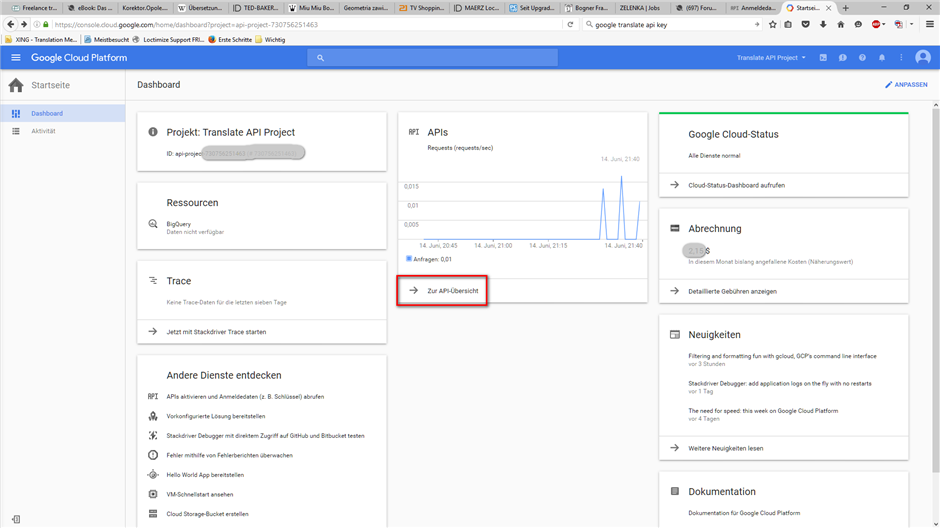Image resolution: width=940 pixels, height=528 pixels.
Task: Activate Cloud Shell icon in header
Action: (x=823, y=58)
